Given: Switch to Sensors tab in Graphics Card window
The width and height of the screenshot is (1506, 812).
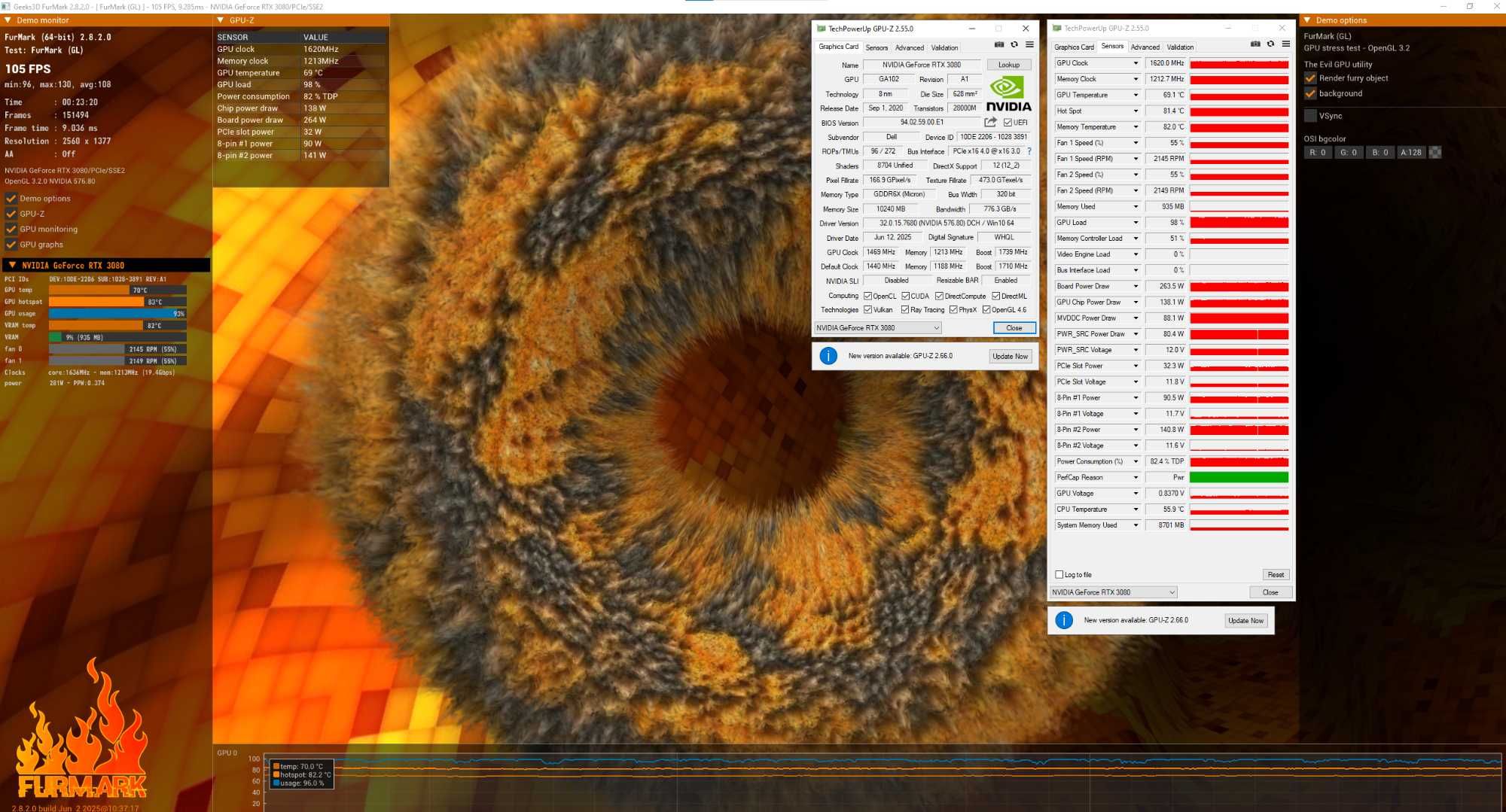Looking at the screenshot, I should pyautogui.click(x=876, y=47).
